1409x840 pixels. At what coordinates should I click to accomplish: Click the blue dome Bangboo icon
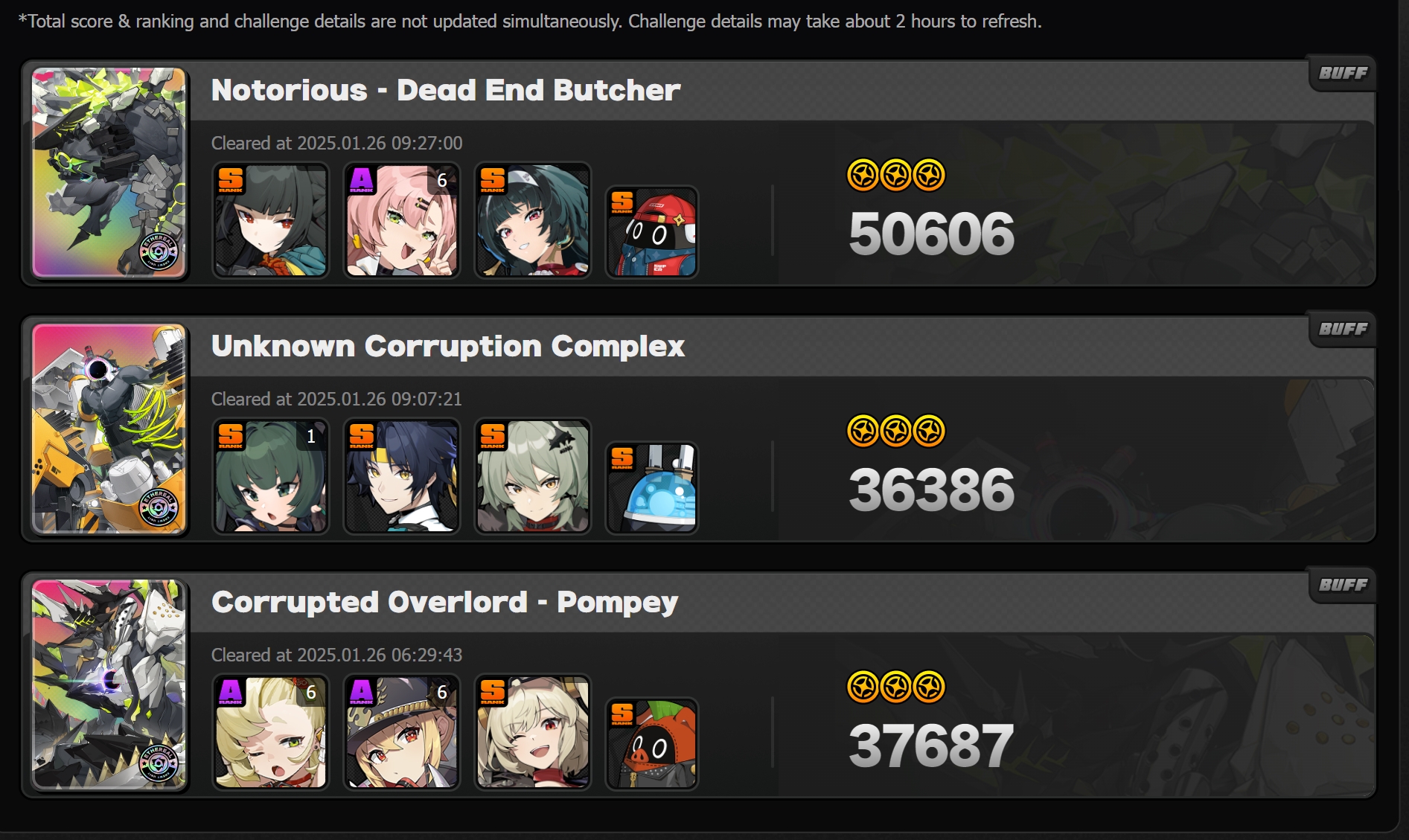[652, 488]
